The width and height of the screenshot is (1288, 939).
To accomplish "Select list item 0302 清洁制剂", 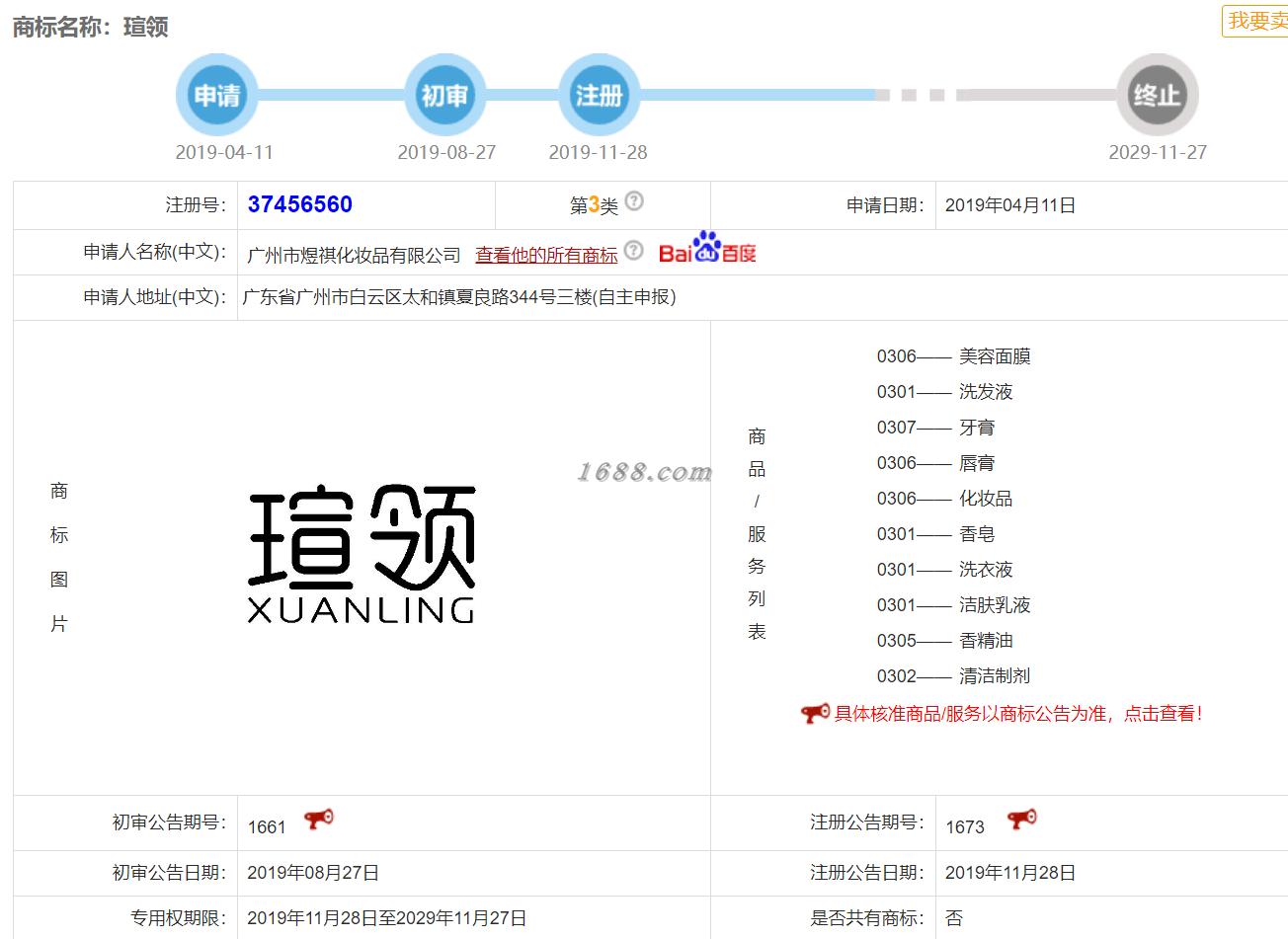I will 953,676.
